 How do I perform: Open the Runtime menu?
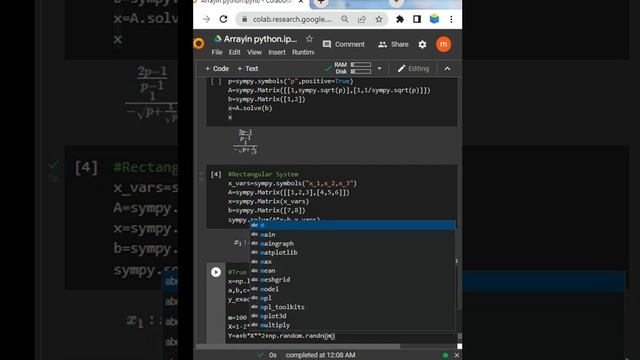[x=303, y=52]
